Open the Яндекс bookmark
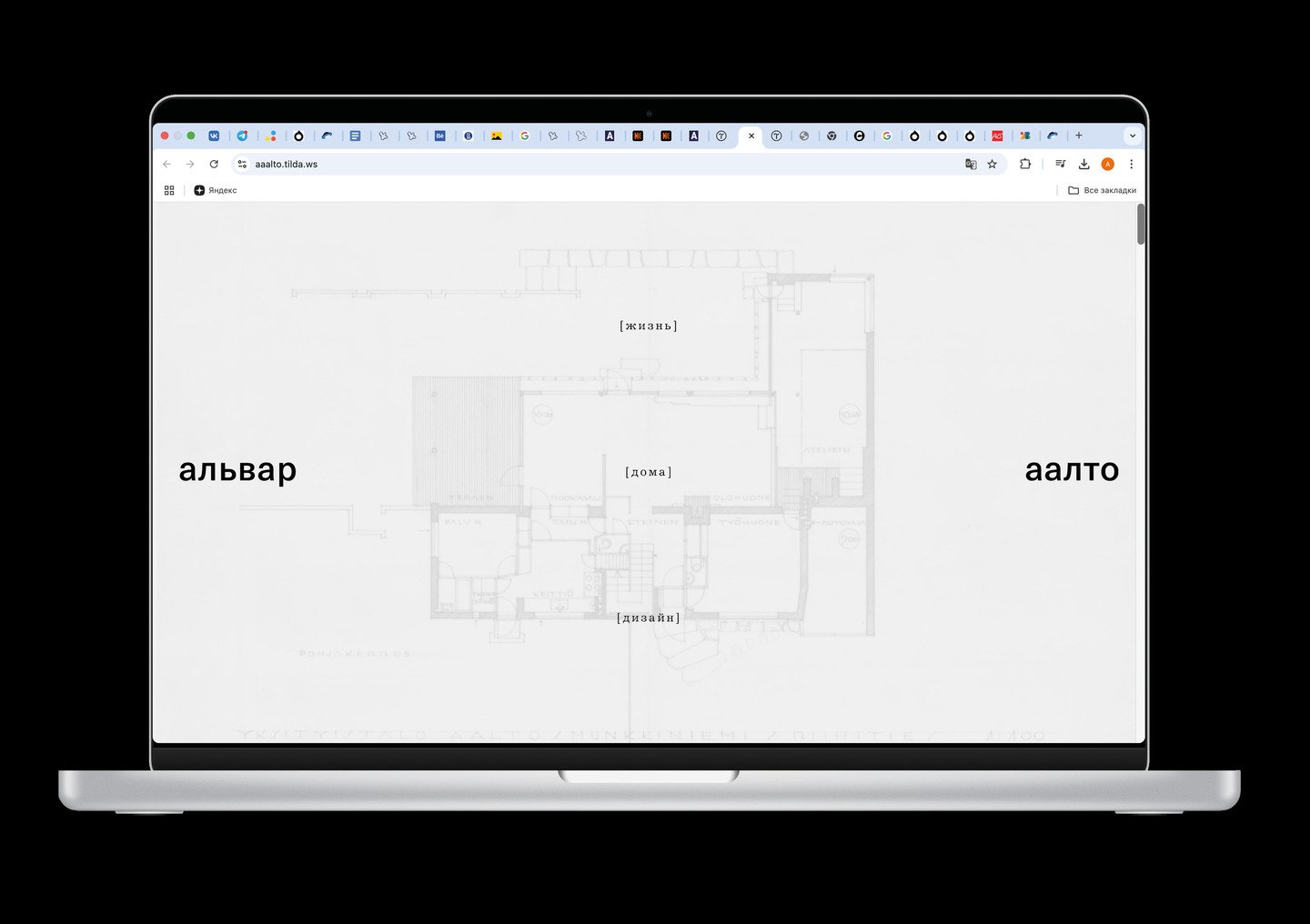Viewport: 1310px width, 924px height. (216, 190)
